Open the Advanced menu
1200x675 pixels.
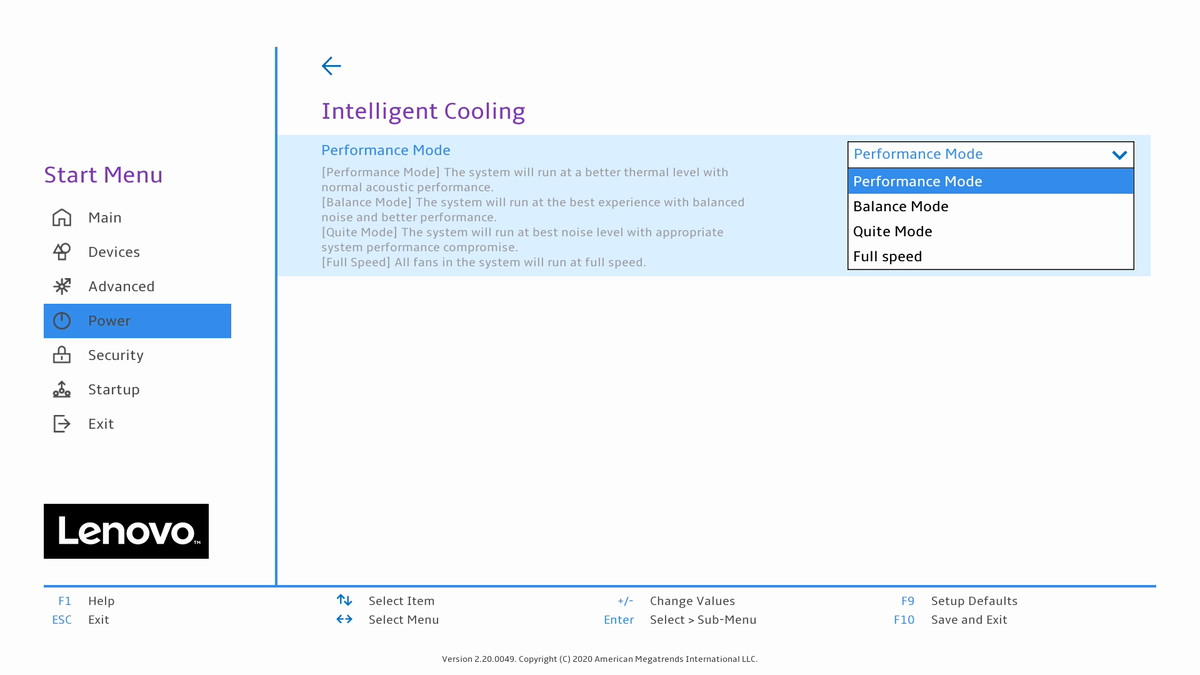point(137,286)
